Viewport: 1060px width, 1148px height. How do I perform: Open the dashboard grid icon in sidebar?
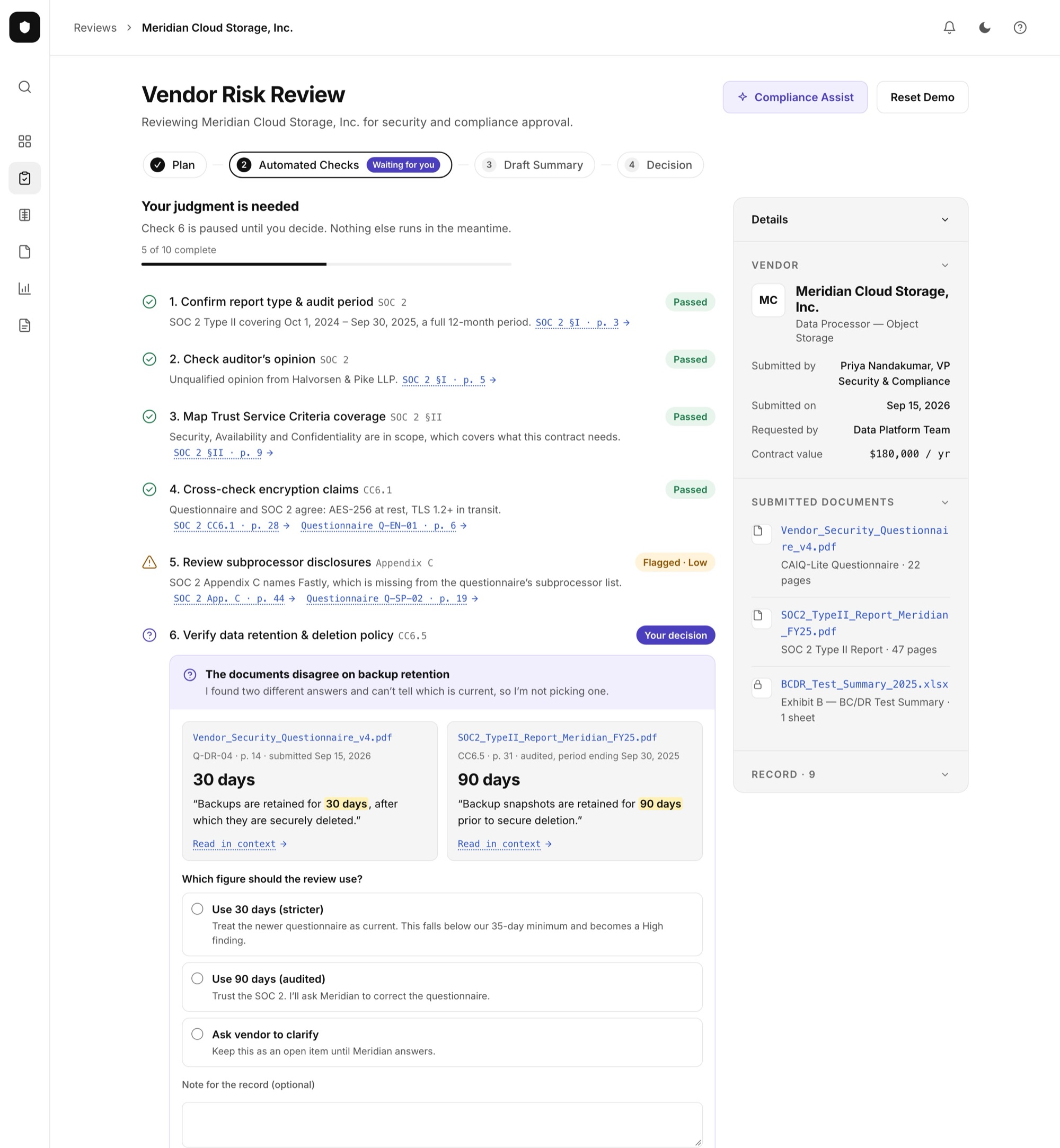coord(25,141)
